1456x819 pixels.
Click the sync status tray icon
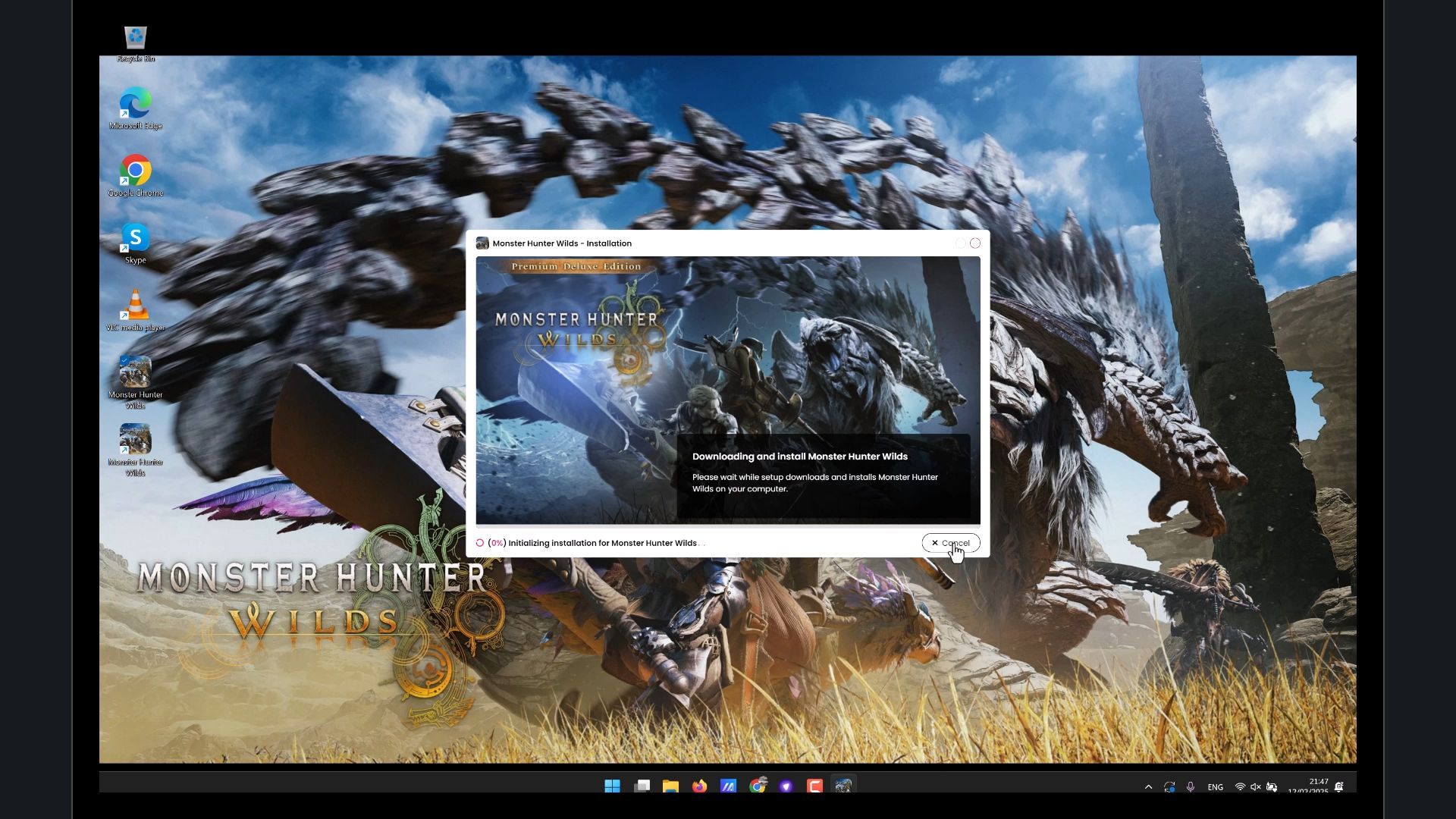[x=1169, y=787]
